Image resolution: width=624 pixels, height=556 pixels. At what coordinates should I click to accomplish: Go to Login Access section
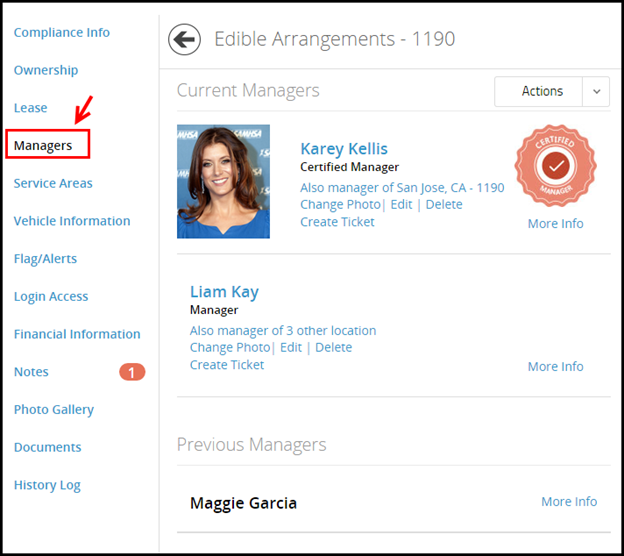tap(51, 297)
